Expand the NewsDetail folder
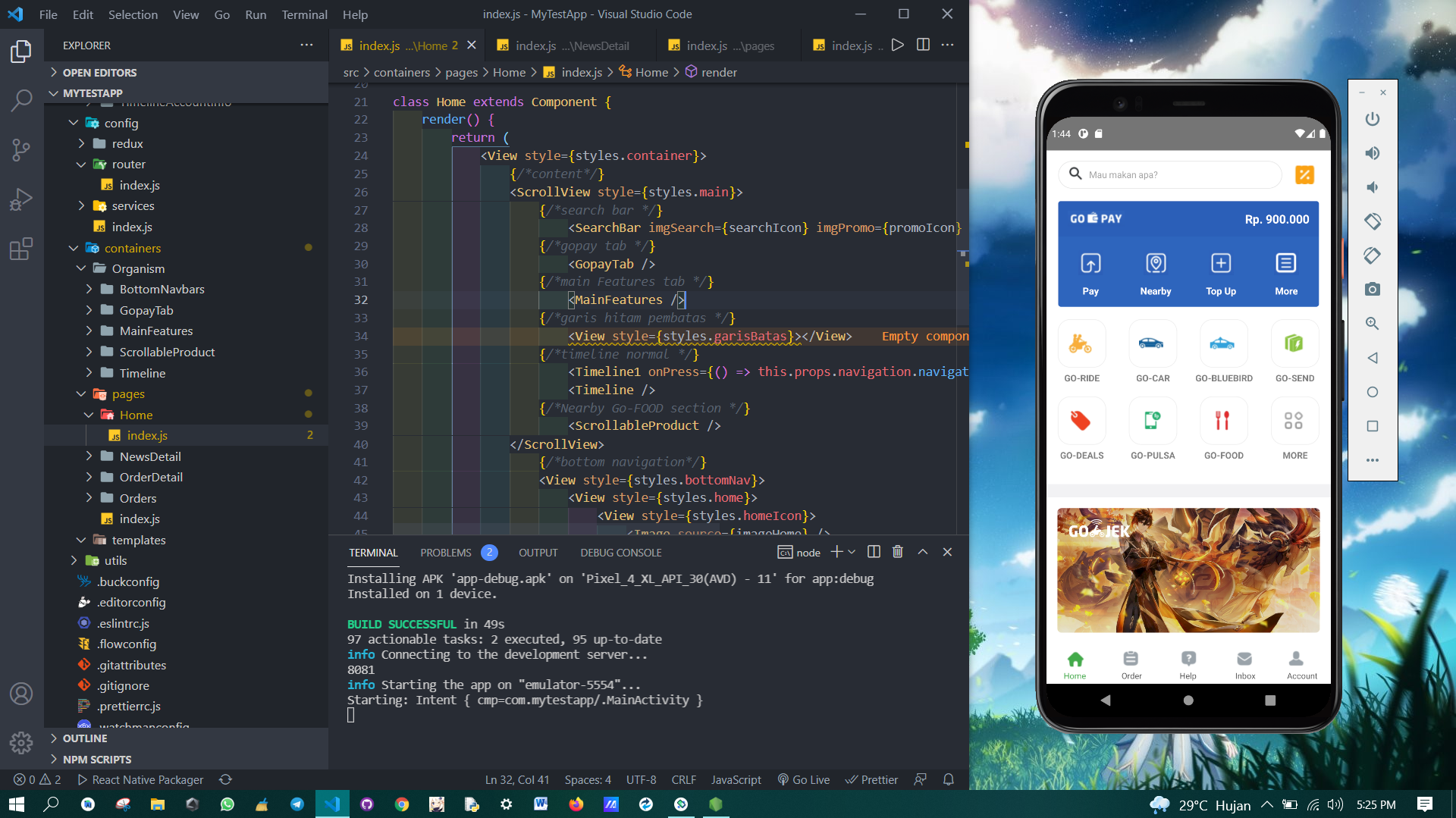Screen dimensions: 1456x818 pos(89,456)
